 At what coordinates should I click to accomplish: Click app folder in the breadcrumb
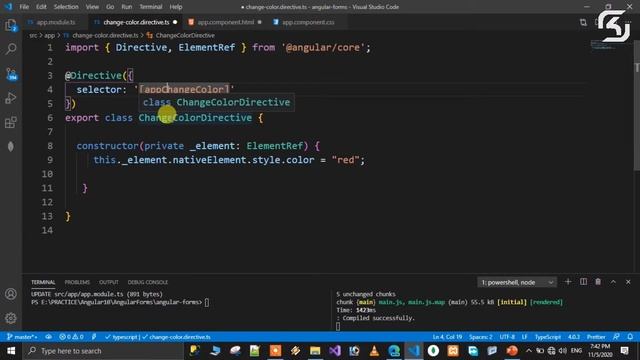[49, 36]
